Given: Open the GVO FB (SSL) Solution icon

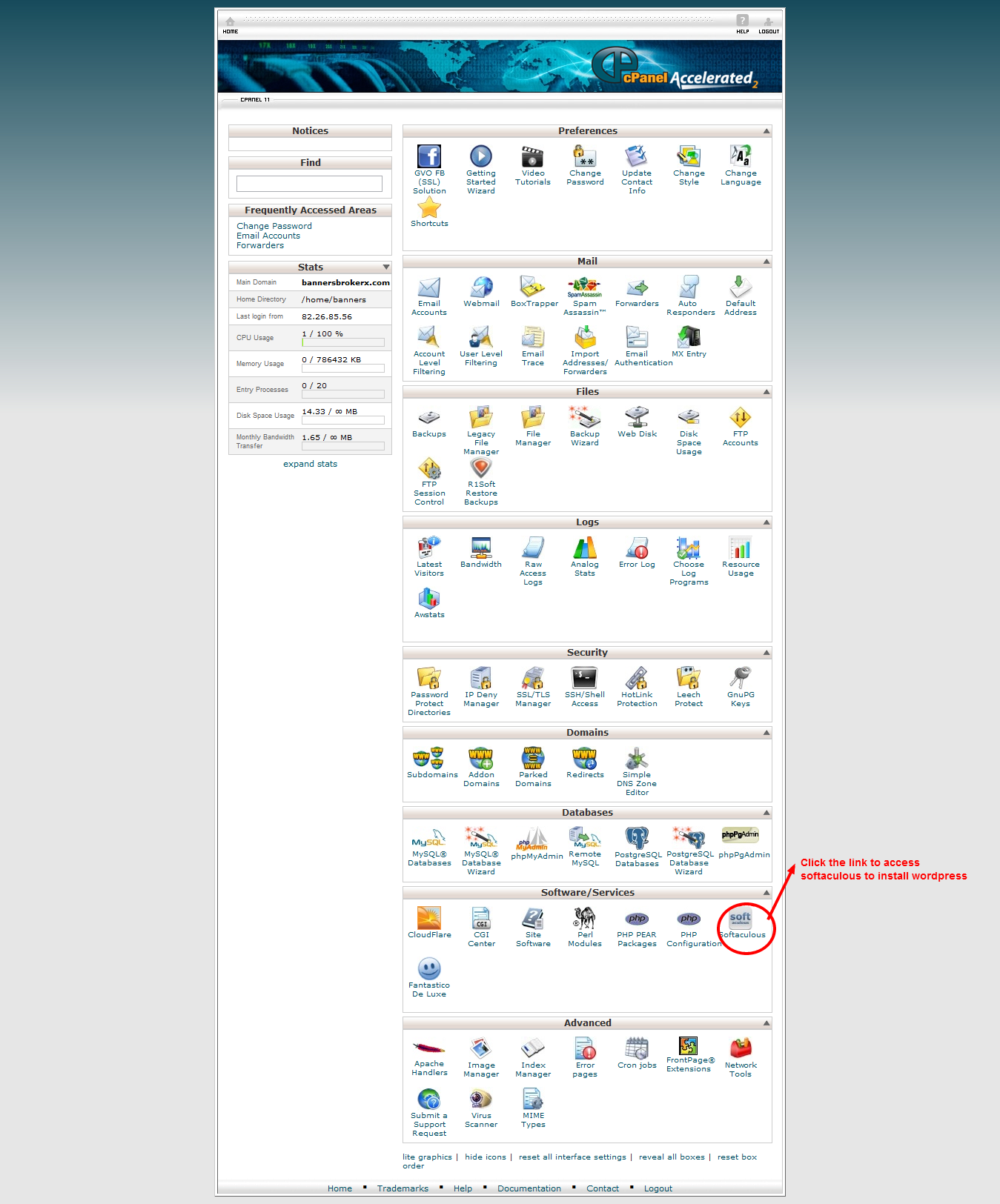Looking at the screenshot, I should click(x=429, y=157).
